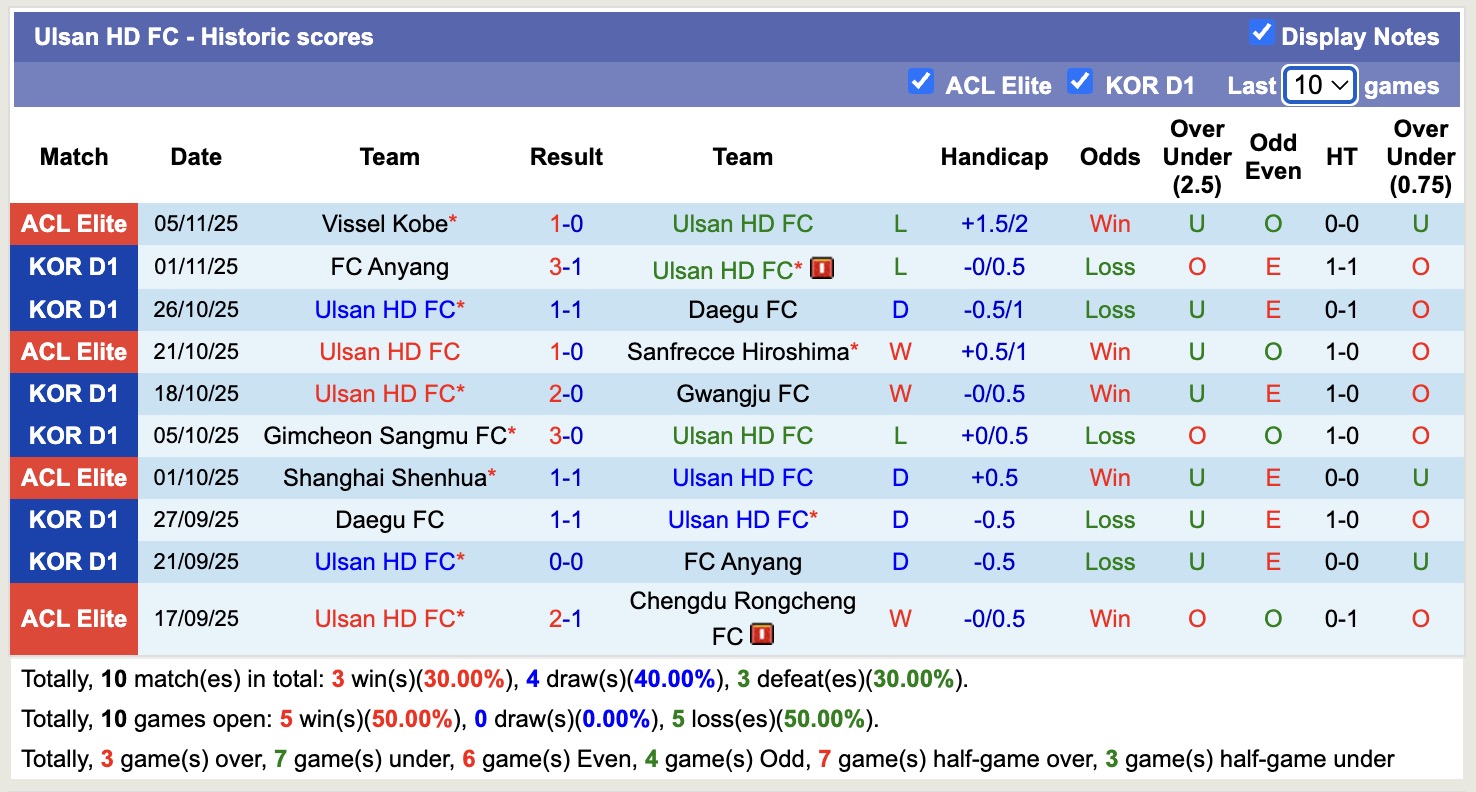This screenshot has height=792, width=1476.
Task: Click the Handicap column header
Action: pos(994,157)
